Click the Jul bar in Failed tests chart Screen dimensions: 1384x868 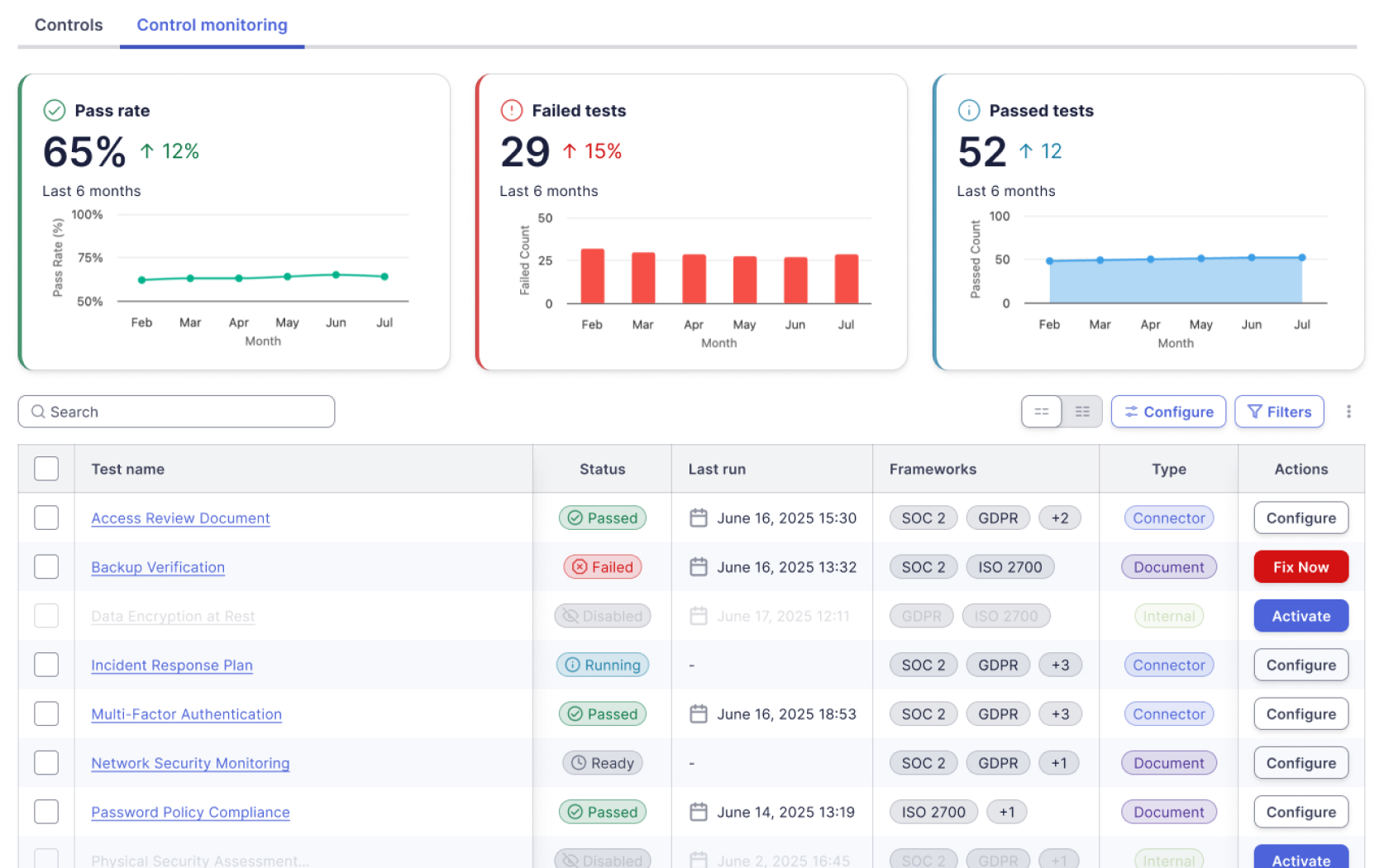[846, 279]
